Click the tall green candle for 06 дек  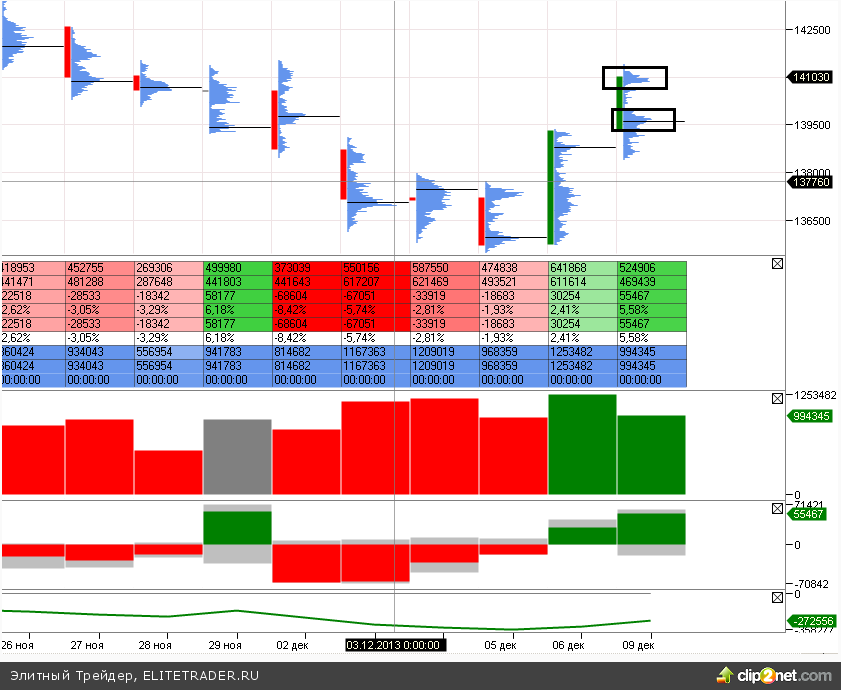coord(550,187)
